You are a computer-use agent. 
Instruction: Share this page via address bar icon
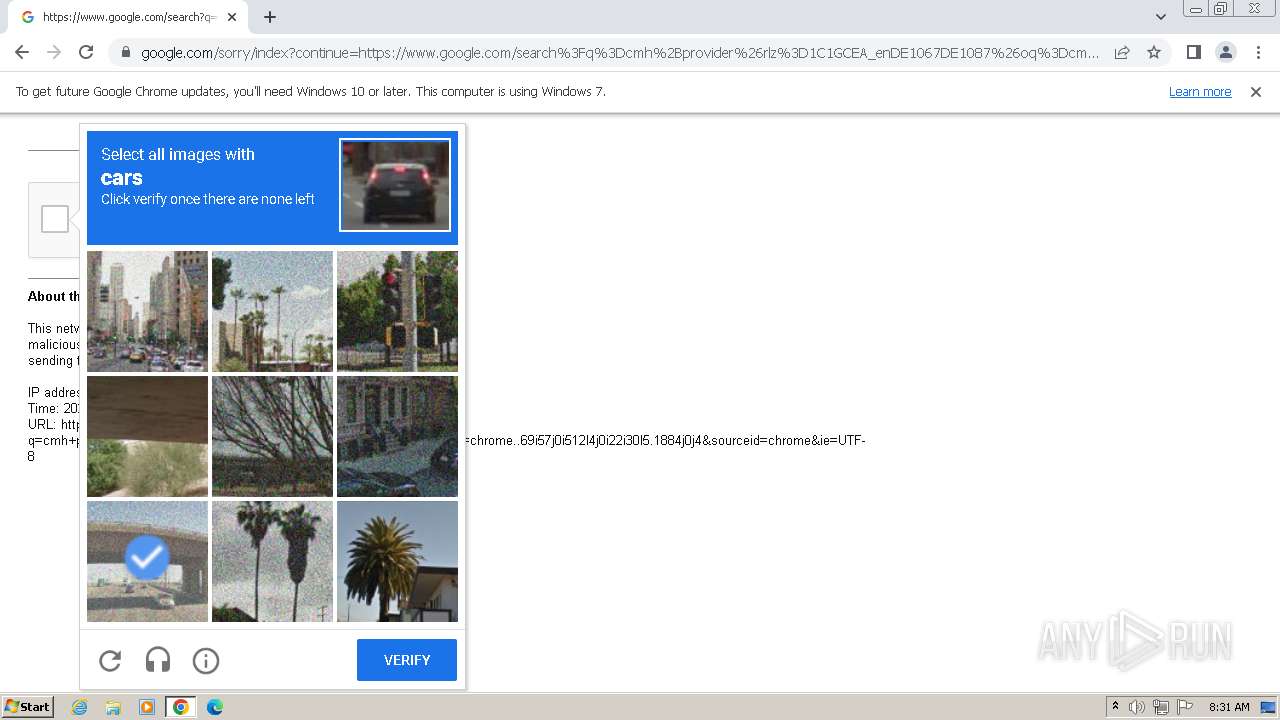[1122, 52]
